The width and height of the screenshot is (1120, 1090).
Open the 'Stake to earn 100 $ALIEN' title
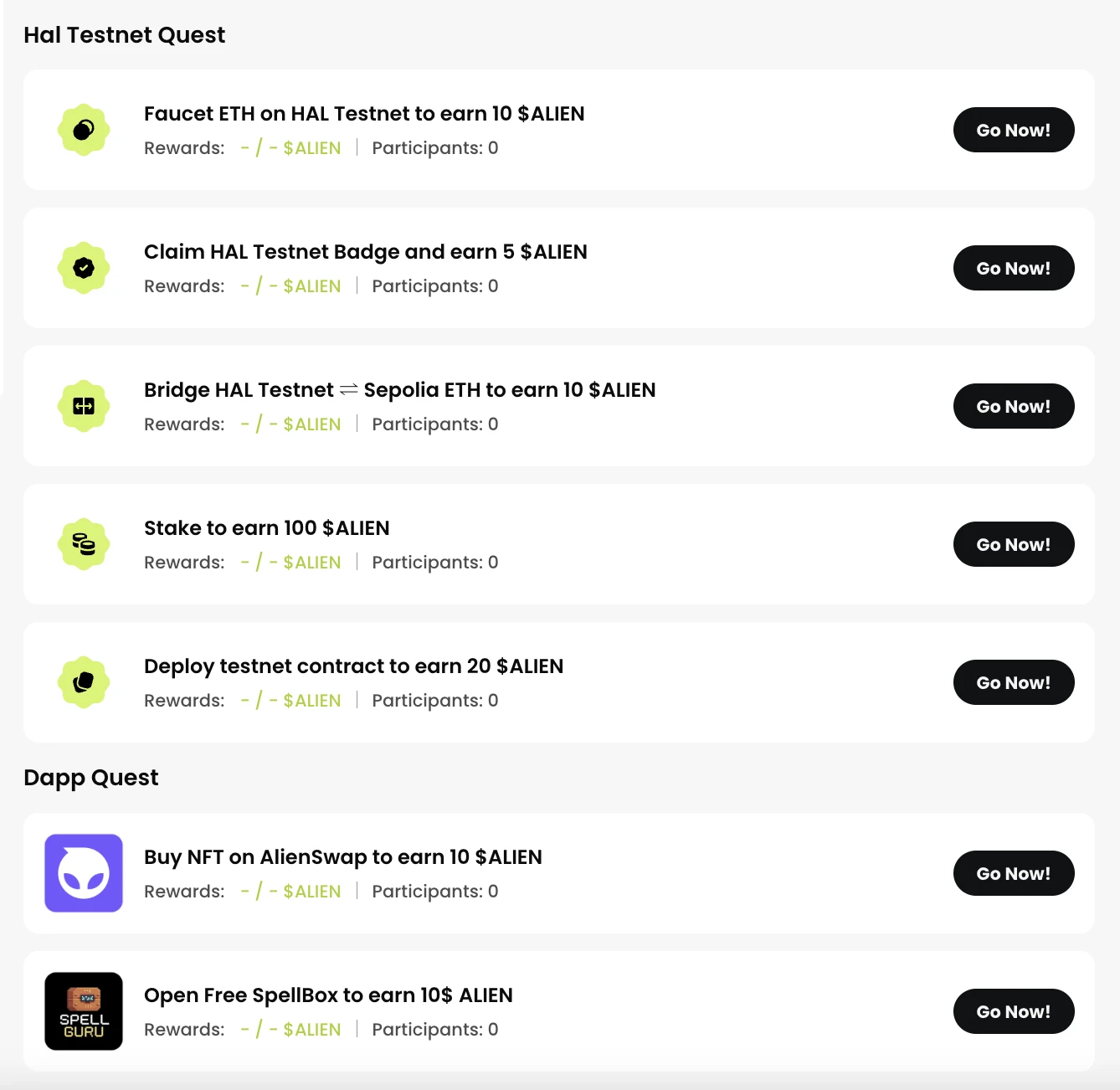tap(266, 528)
